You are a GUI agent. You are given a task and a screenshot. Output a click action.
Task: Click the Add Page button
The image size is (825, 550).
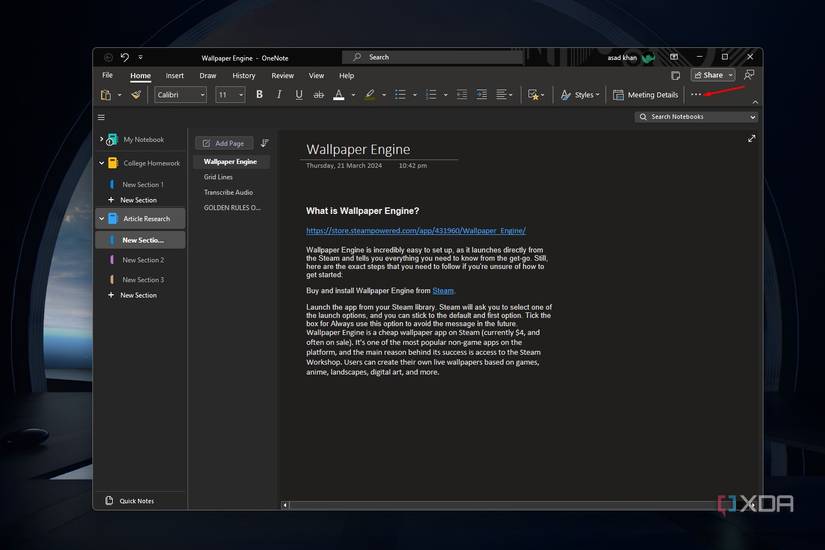pos(224,143)
